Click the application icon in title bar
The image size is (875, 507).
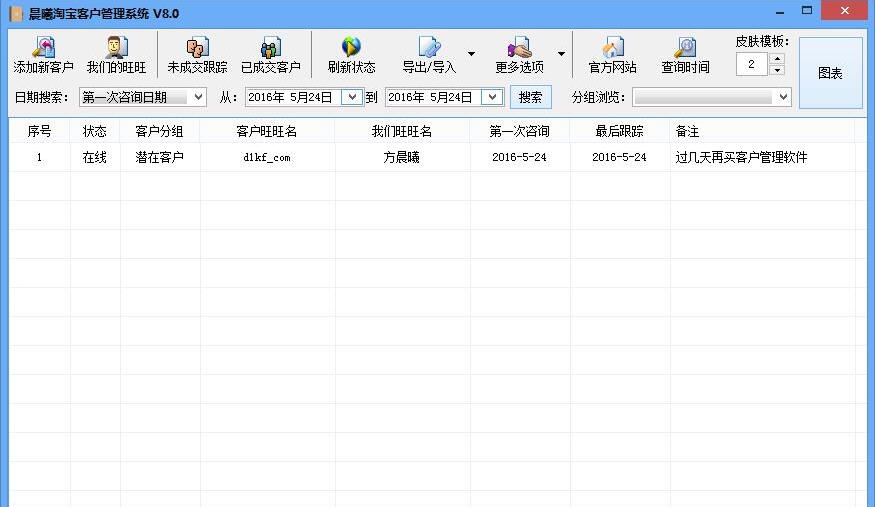(16, 13)
